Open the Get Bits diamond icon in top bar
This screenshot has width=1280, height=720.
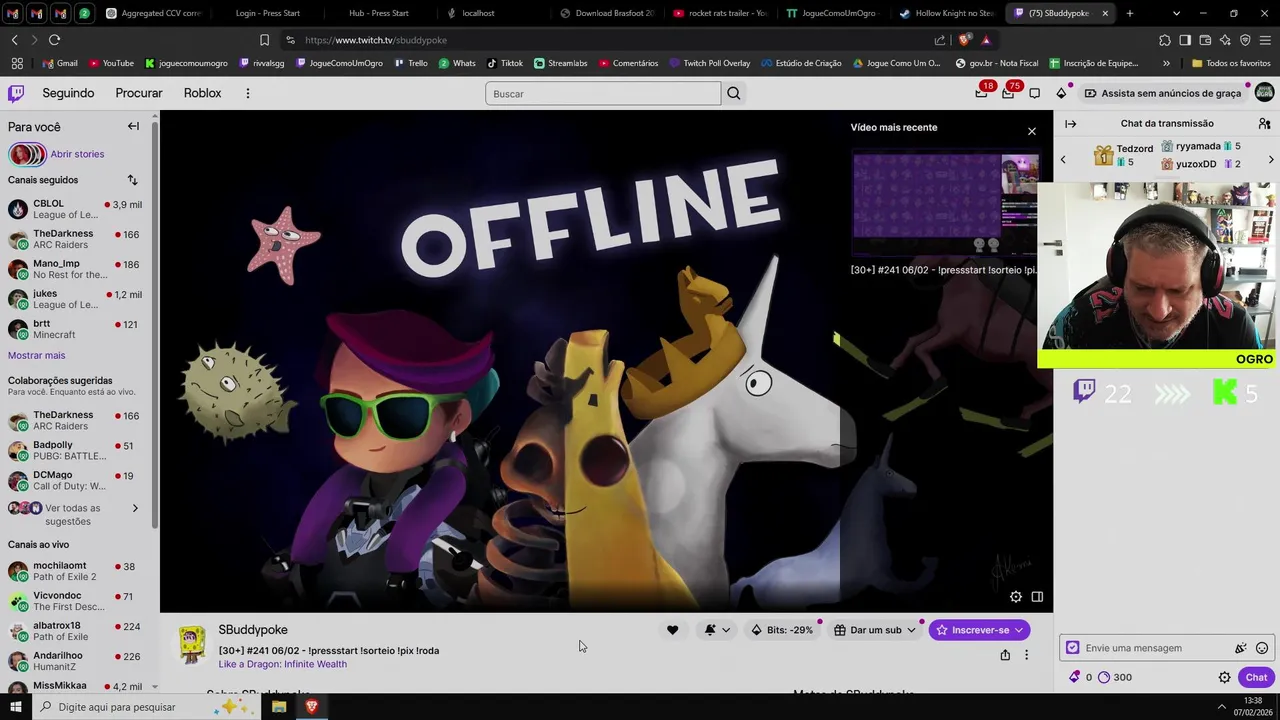[1061, 93]
